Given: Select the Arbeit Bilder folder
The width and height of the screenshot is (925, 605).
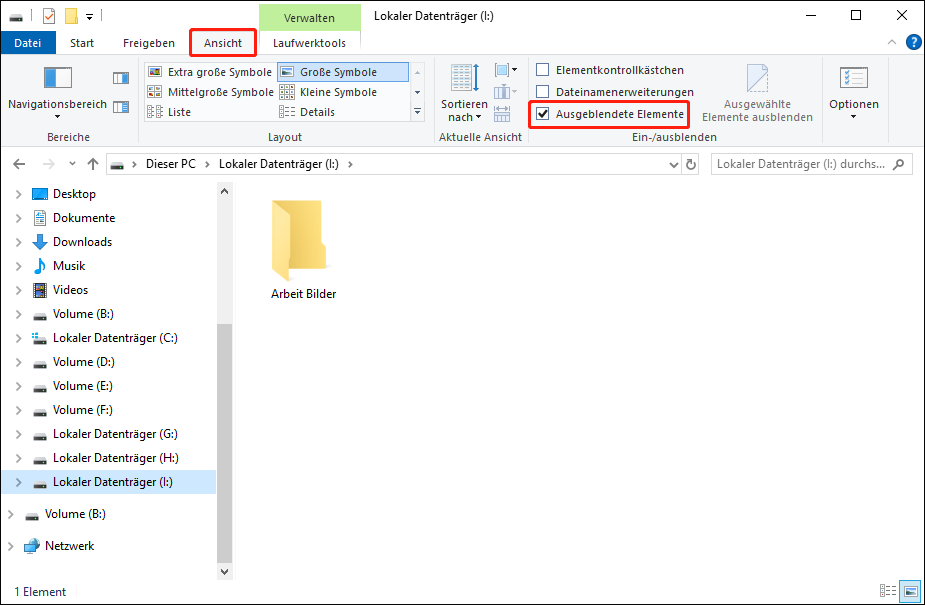Looking at the screenshot, I should 303,250.
